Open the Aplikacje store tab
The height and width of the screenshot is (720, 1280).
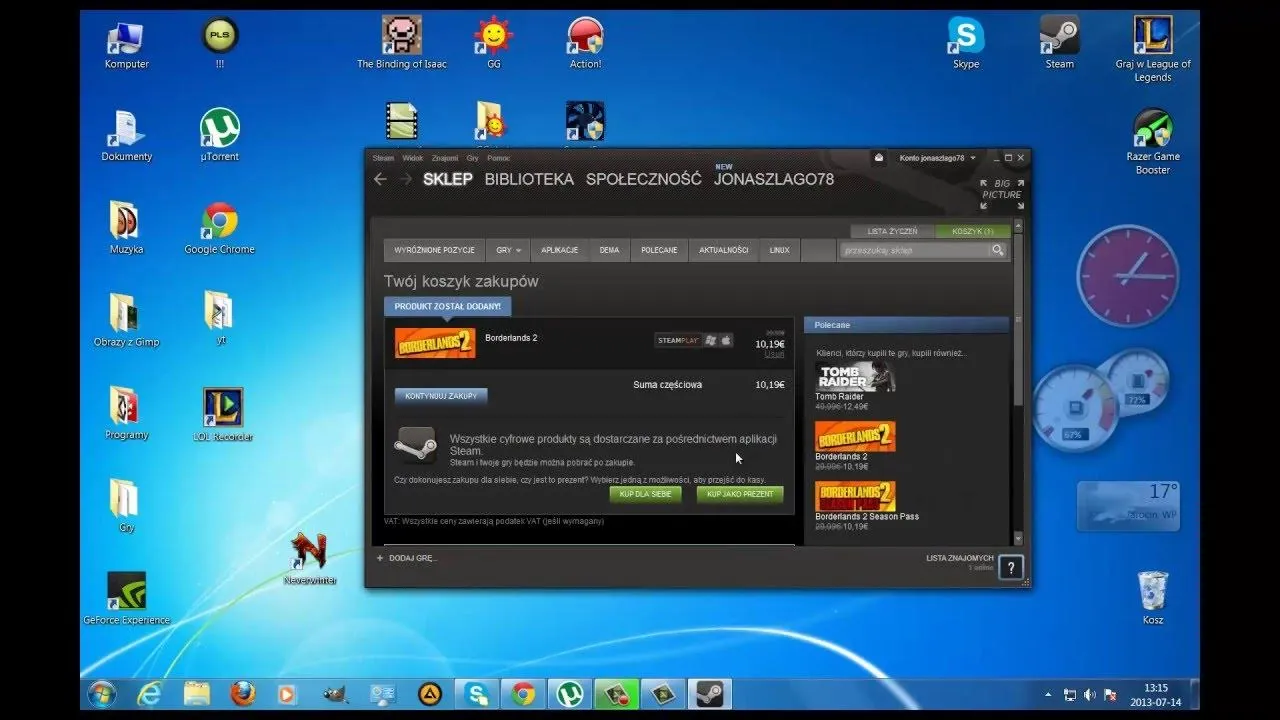point(560,250)
